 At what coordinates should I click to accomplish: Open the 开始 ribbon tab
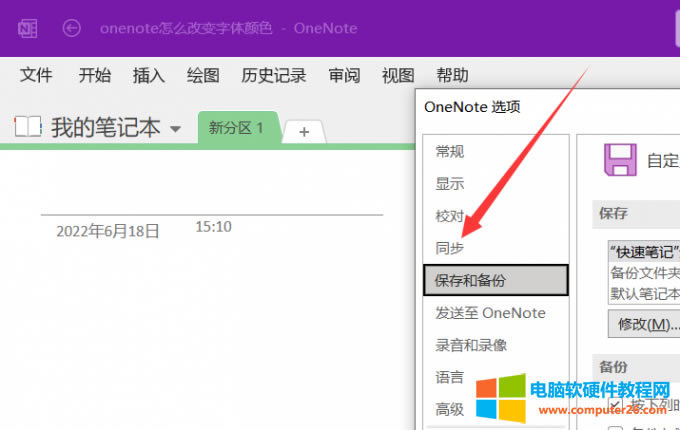95,75
